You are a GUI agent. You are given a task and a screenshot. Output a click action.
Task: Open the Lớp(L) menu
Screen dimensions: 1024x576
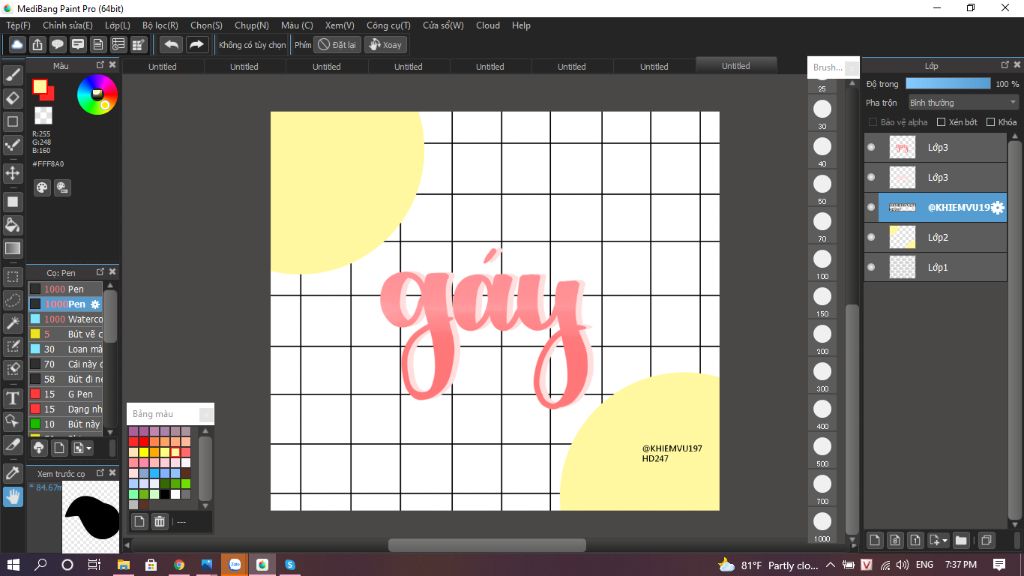pos(118,25)
